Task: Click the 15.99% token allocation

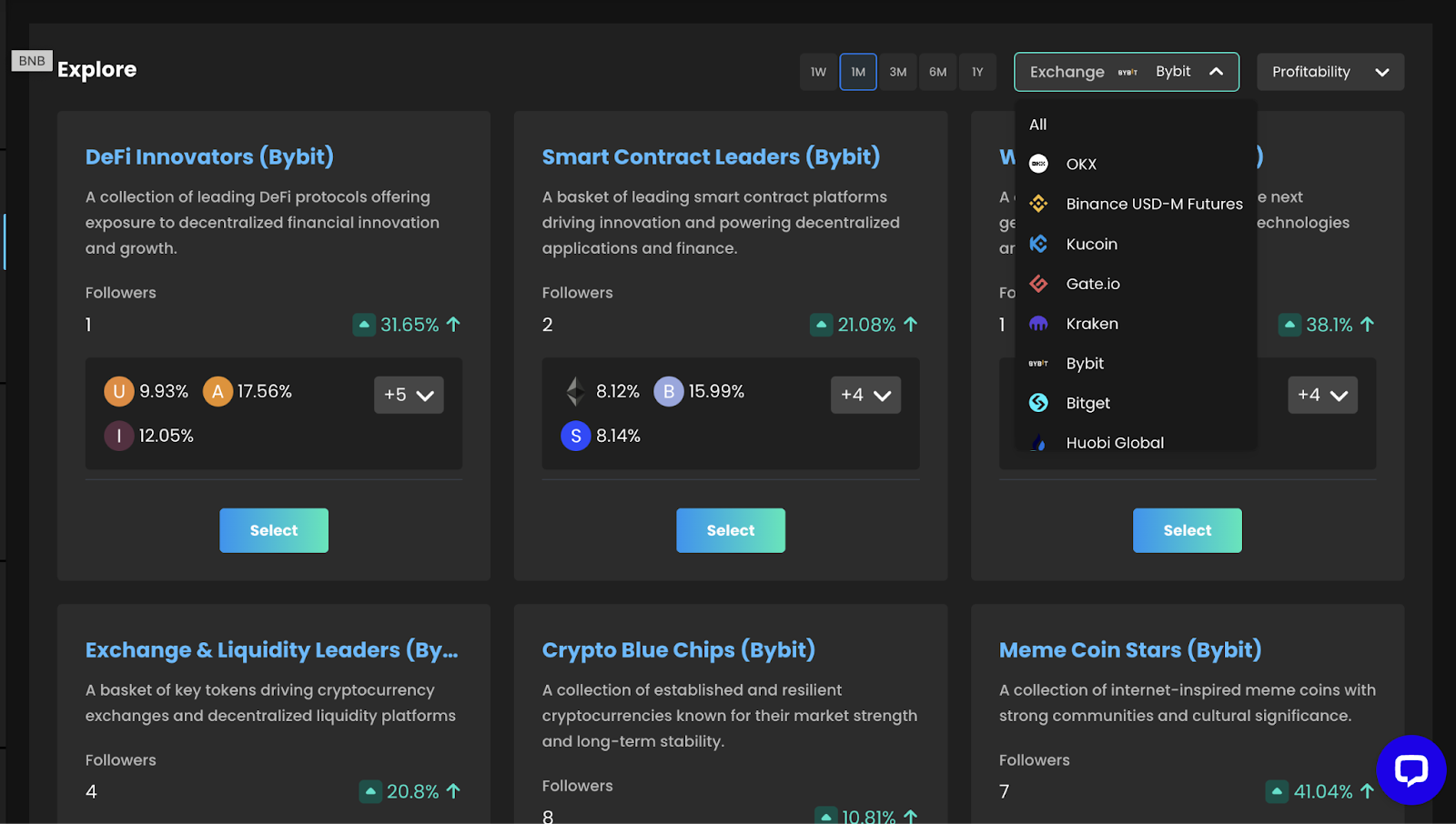Action: [x=716, y=392]
